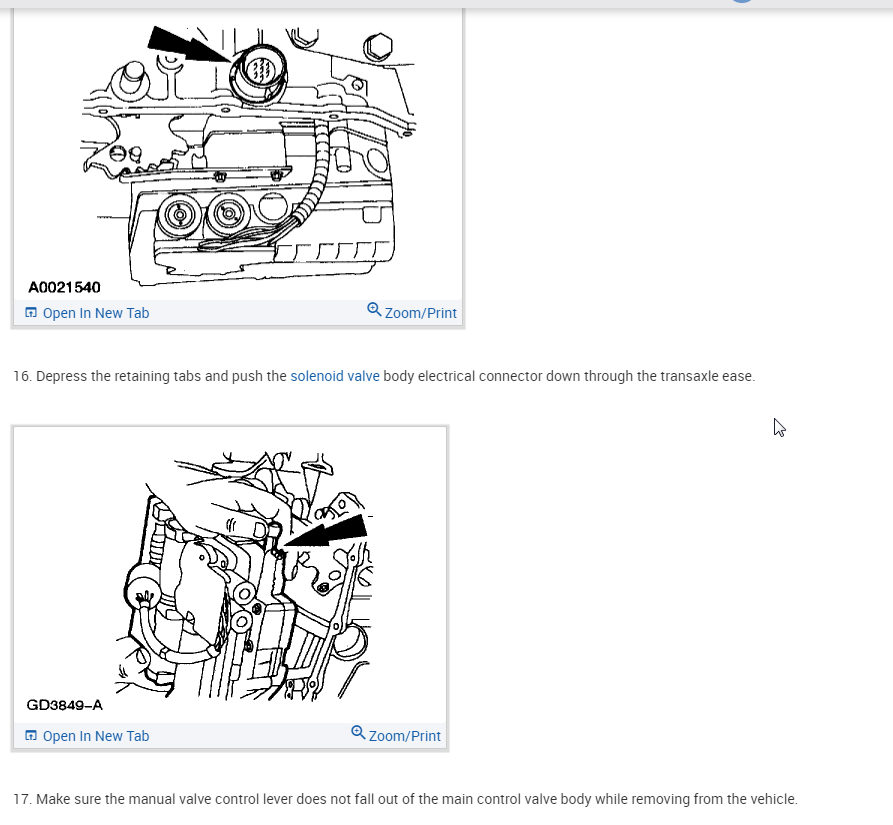Click new-tab icon under diagram A0021540
This screenshot has height=825, width=893.
click(31, 313)
